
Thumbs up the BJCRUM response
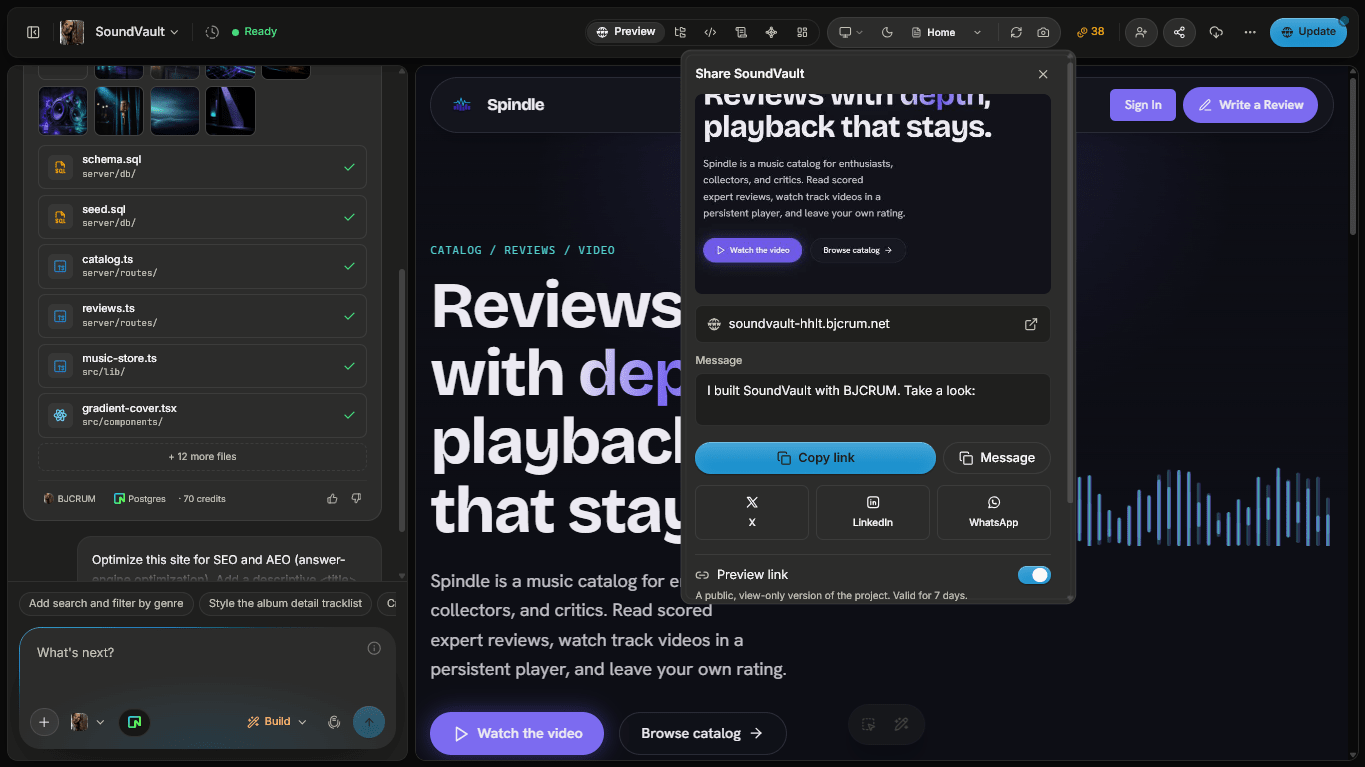[x=332, y=498]
